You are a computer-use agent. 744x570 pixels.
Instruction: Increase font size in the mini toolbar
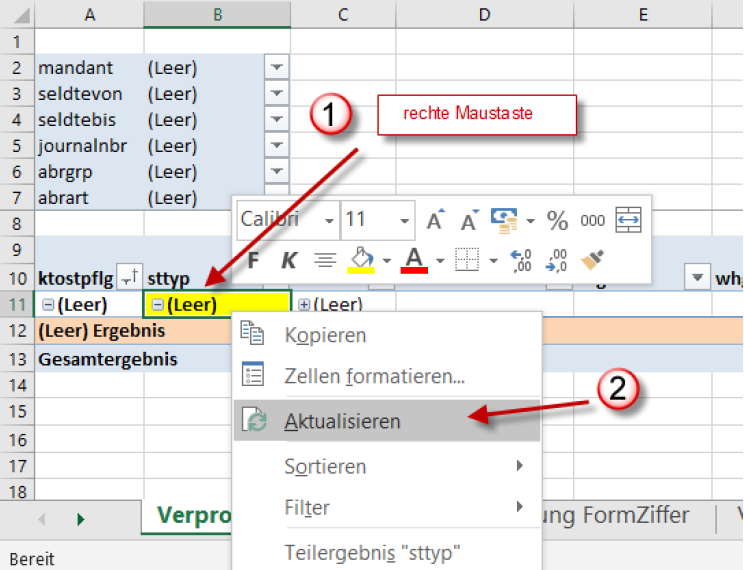436,220
